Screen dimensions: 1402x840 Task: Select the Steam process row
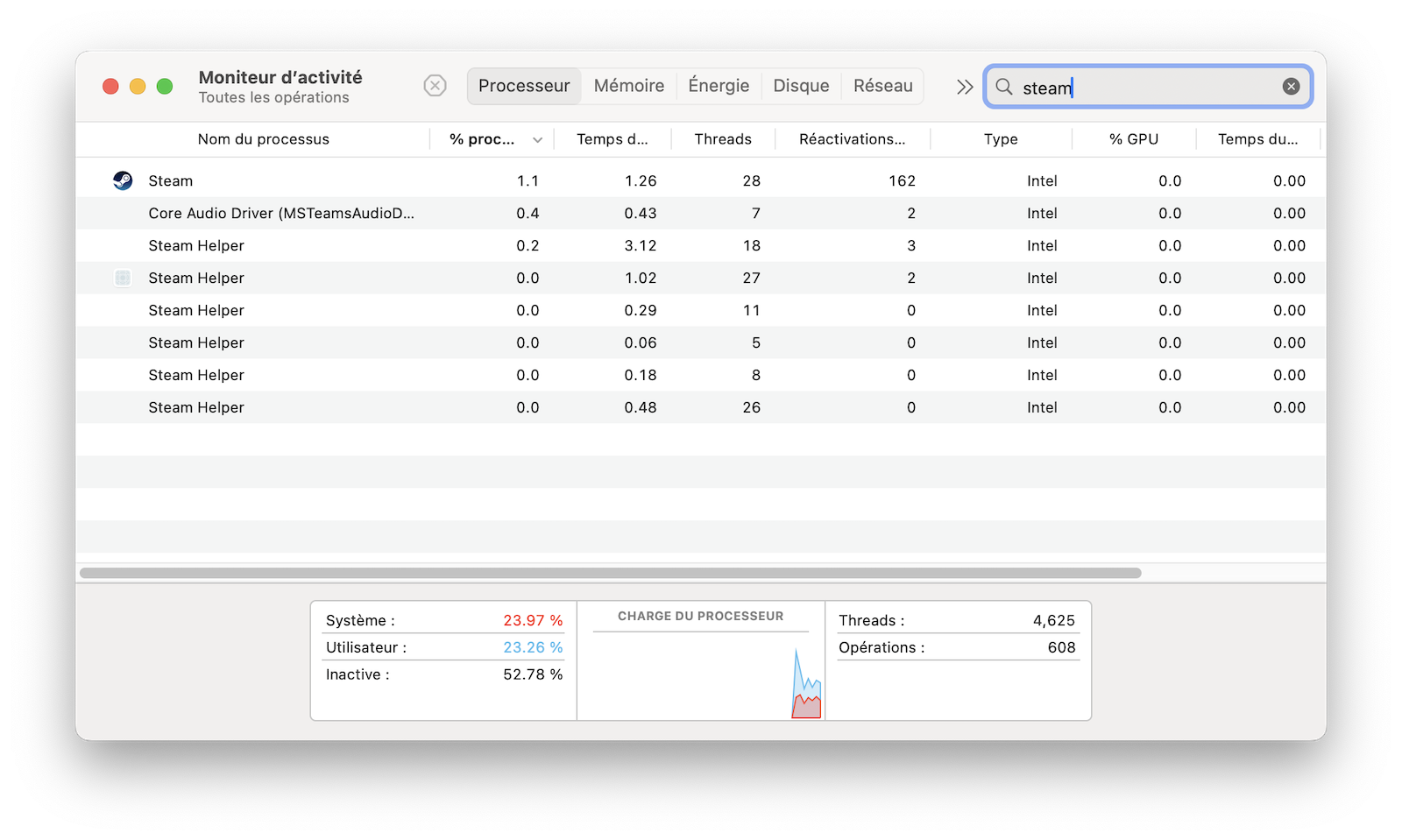tap(701, 180)
